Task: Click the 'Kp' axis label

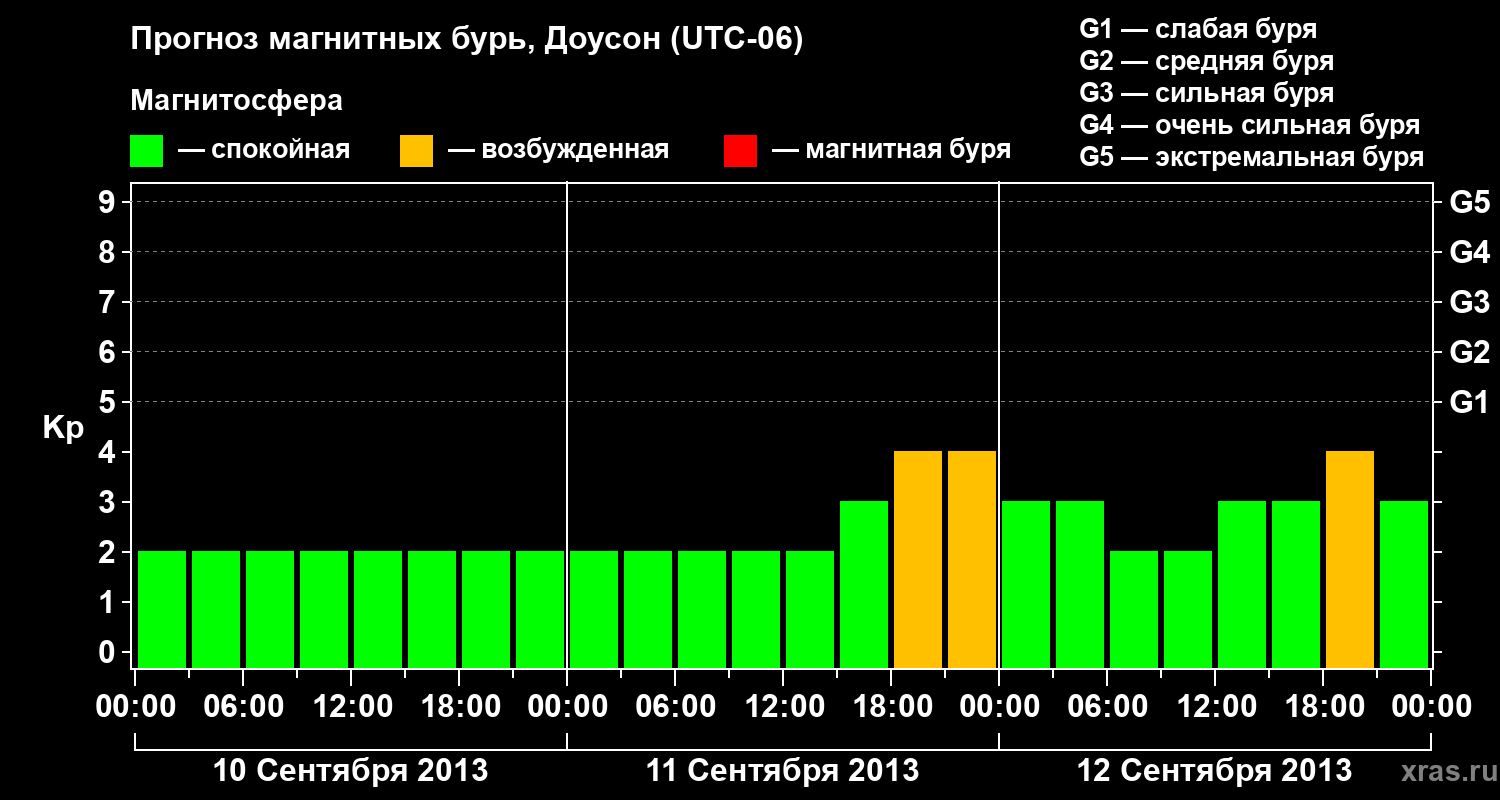Action: 63,428
